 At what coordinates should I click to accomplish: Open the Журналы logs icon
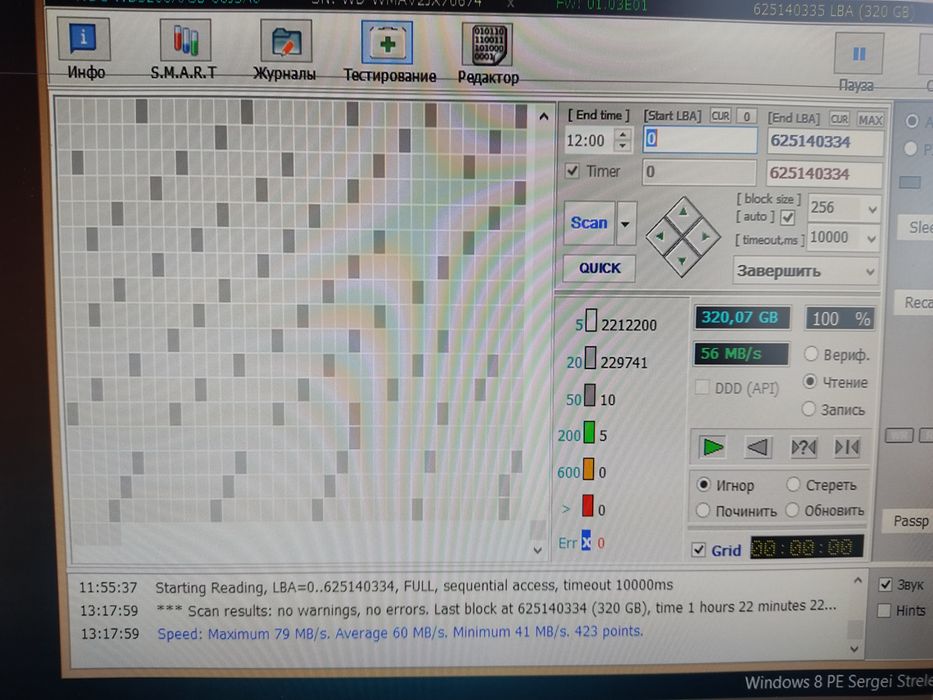pyautogui.click(x=286, y=41)
